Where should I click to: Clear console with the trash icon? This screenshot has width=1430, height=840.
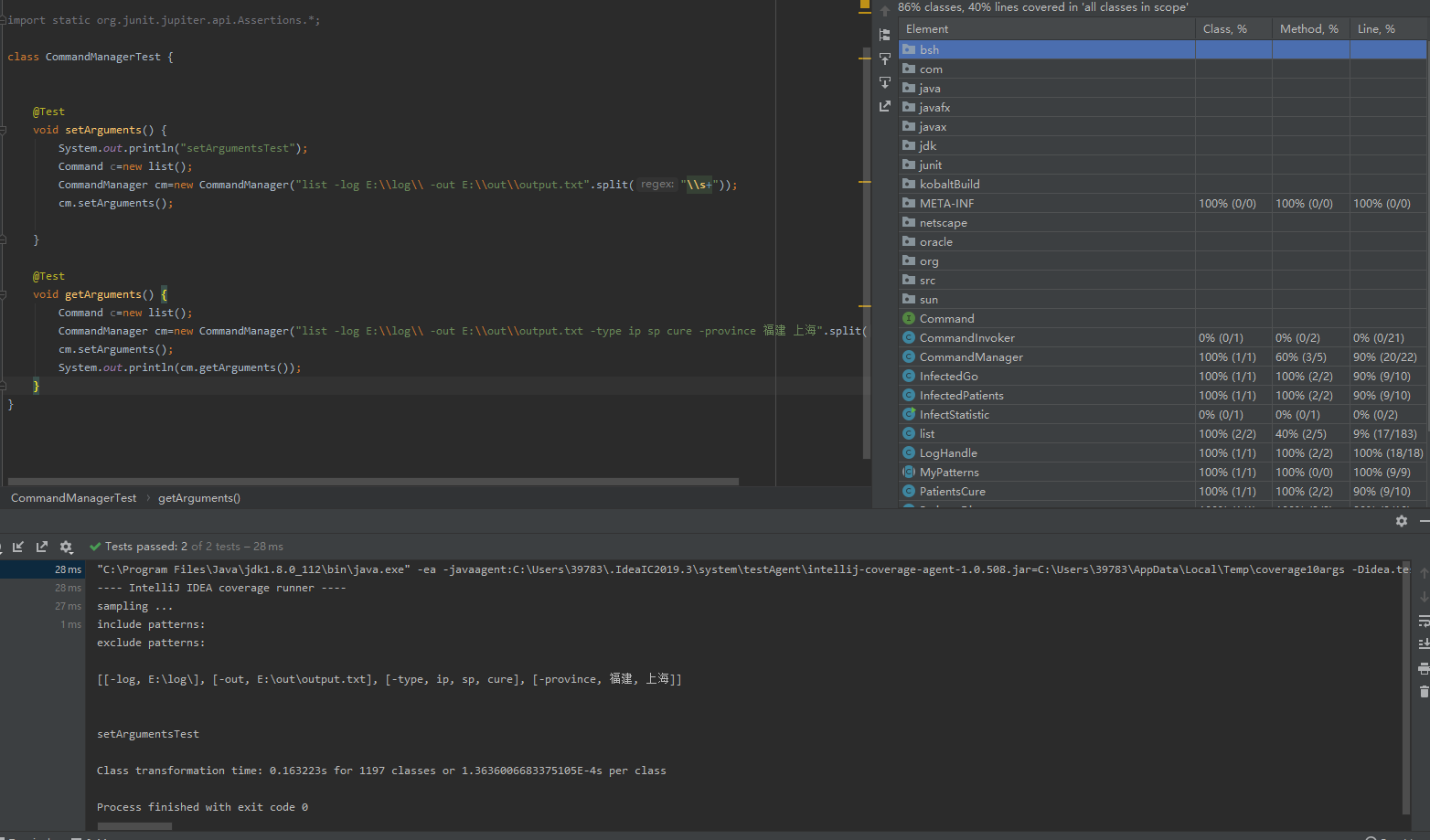click(1424, 692)
